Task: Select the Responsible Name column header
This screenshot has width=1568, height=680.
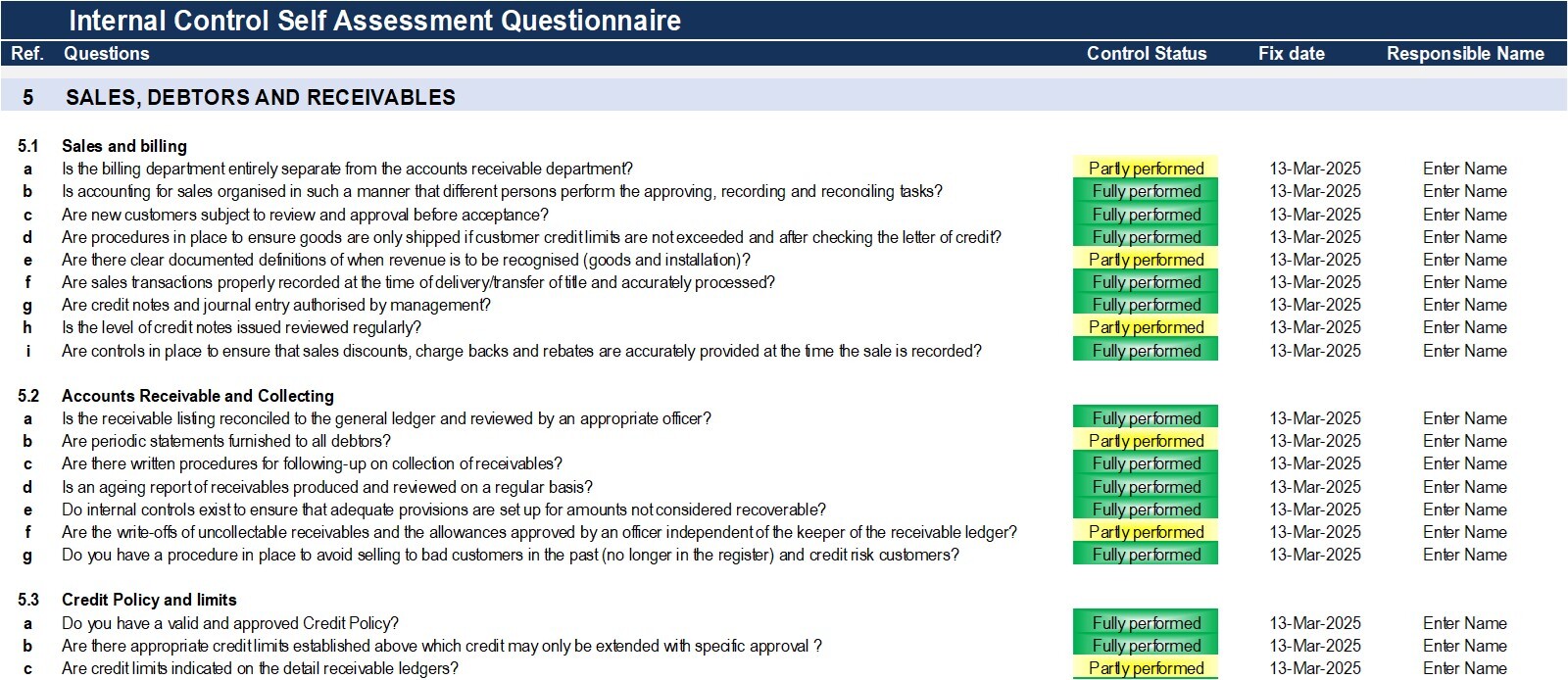Action: 1465,54
